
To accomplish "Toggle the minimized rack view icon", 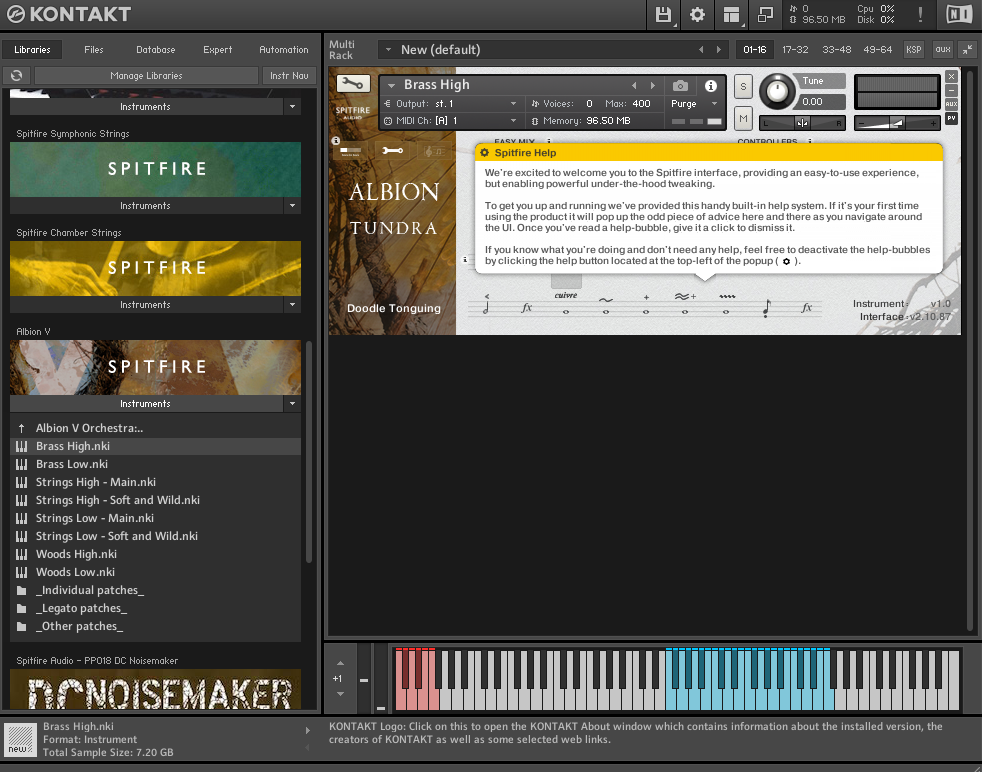I will (765, 14).
